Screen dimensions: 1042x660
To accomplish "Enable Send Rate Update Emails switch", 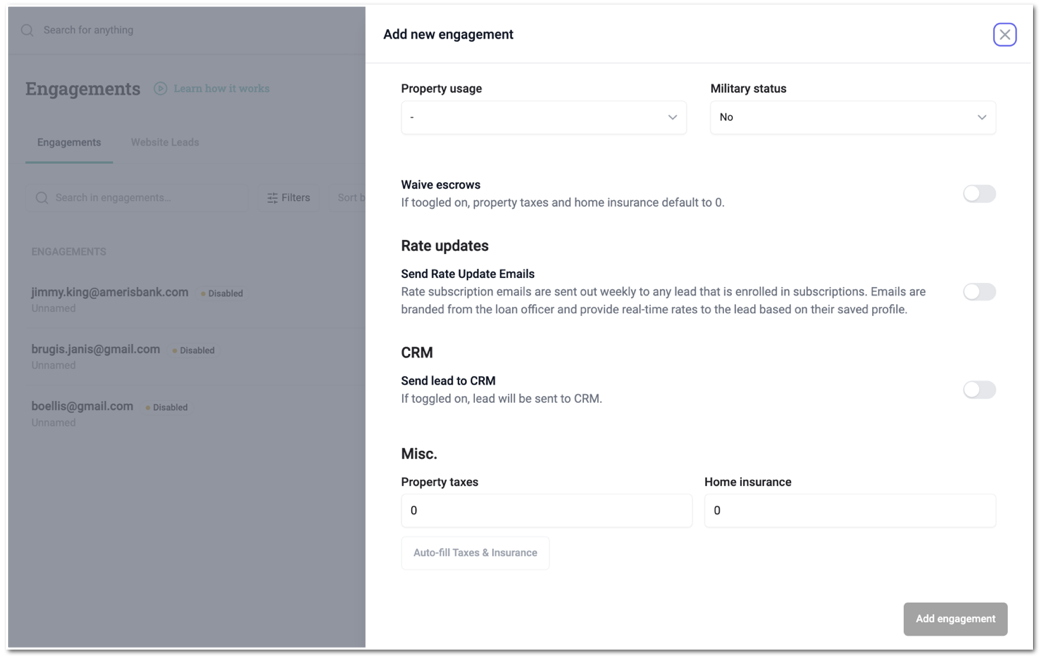I will pos(979,292).
